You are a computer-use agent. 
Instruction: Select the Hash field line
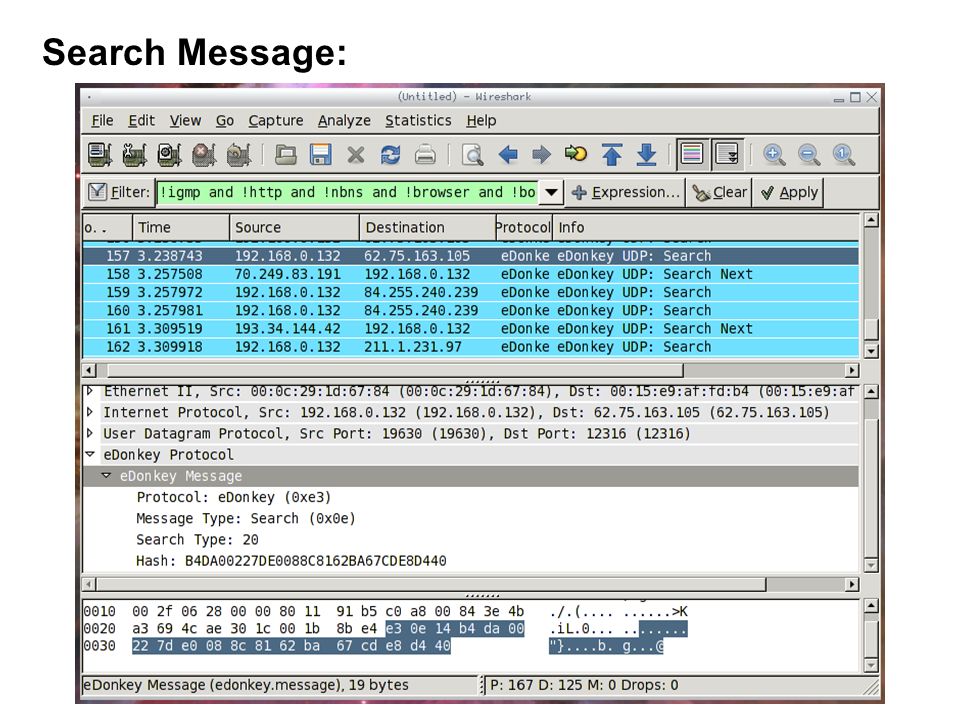[x=291, y=561]
